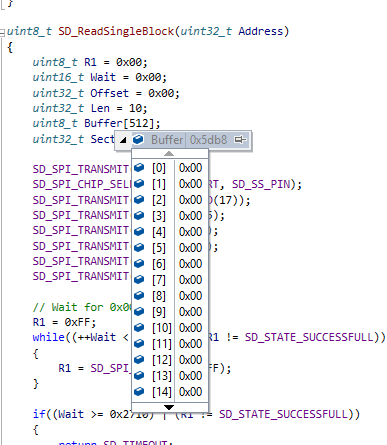Click the cube icon for element [5]
The image size is (387, 445).
[139, 247]
